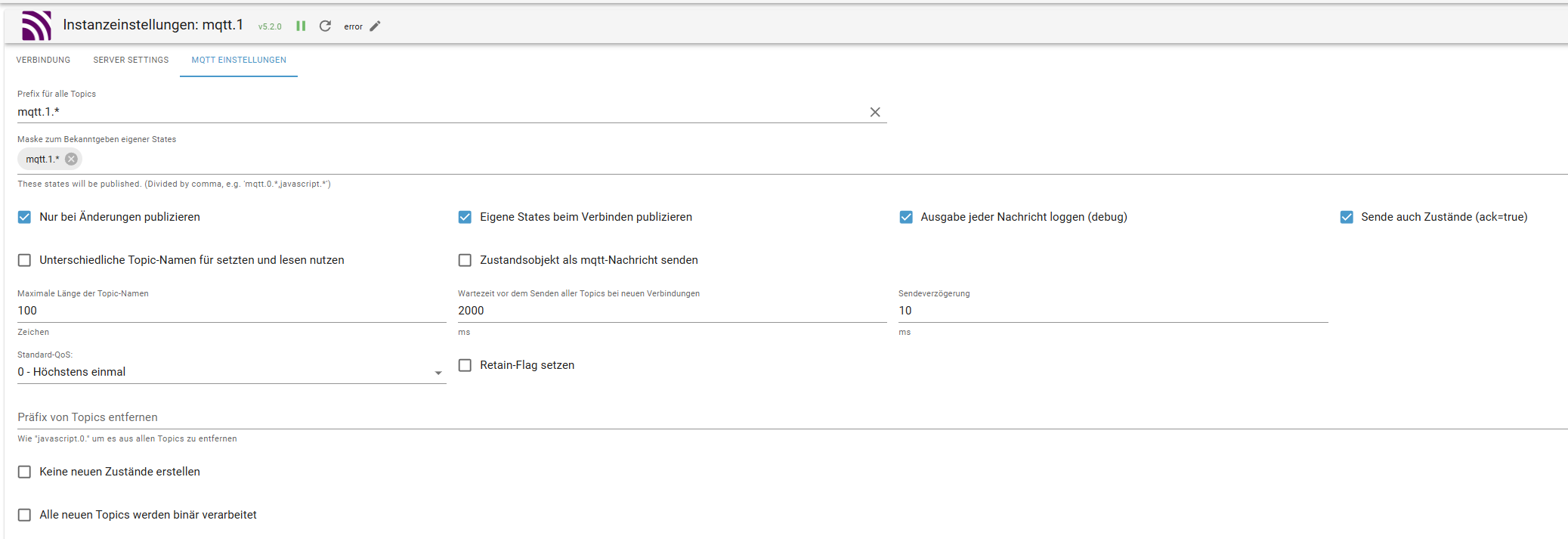Pause the mqtt.1 instance
The width and height of the screenshot is (1568, 539).
click(x=301, y=26)
